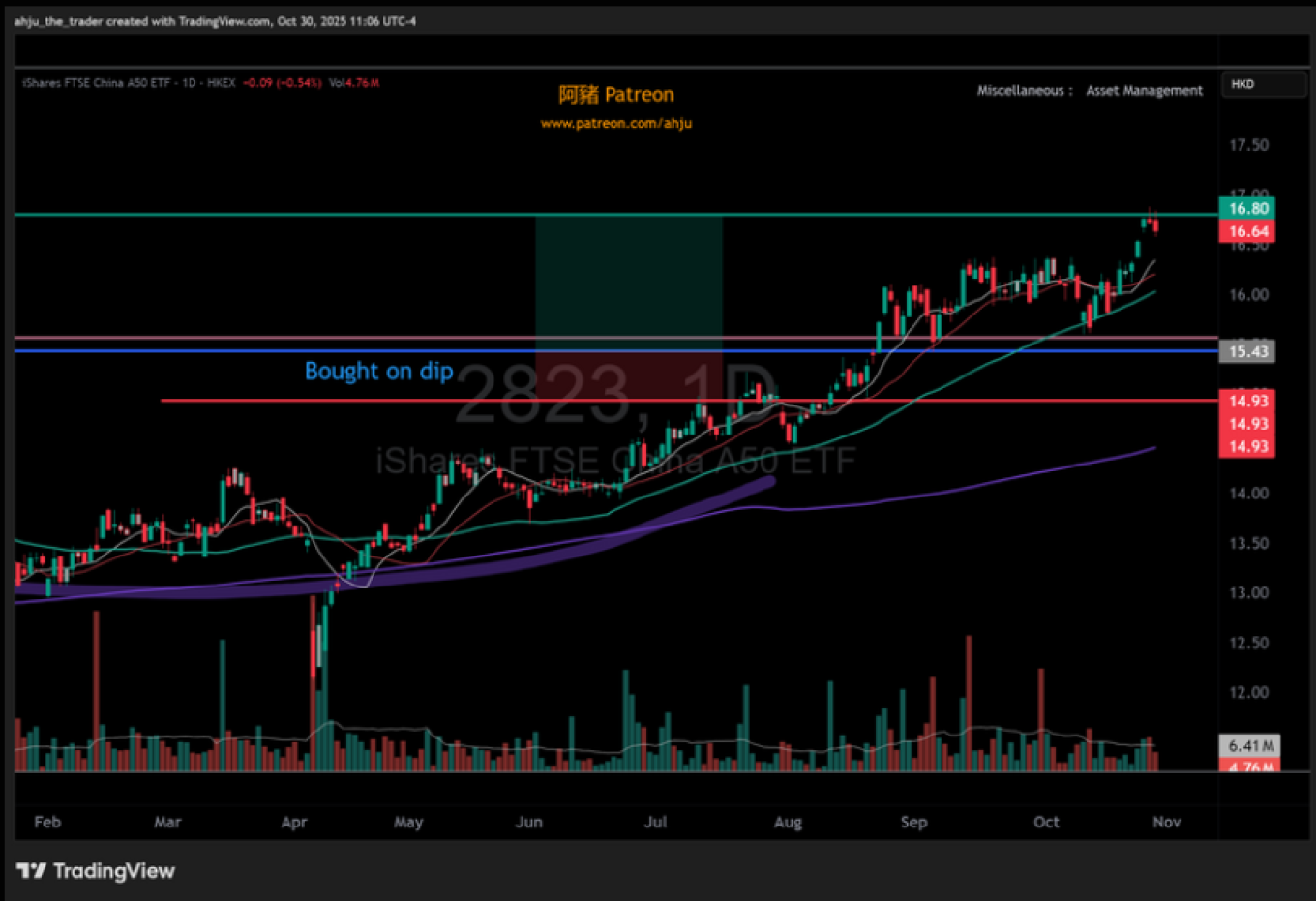Screen dimensions: 1316x901
Task: Click the Feb label on time axis
Action: tap(47, 822)
